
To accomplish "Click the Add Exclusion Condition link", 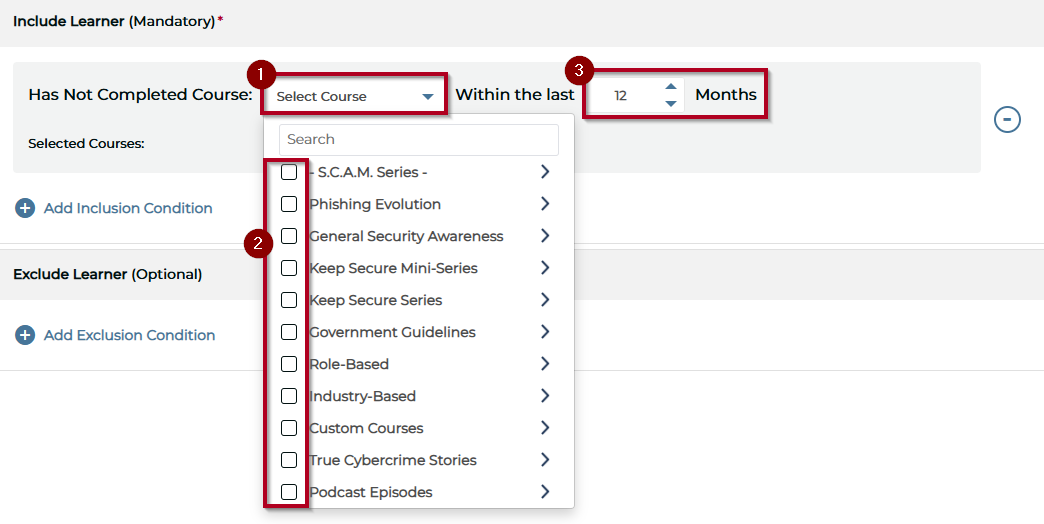I will point(129,335).
